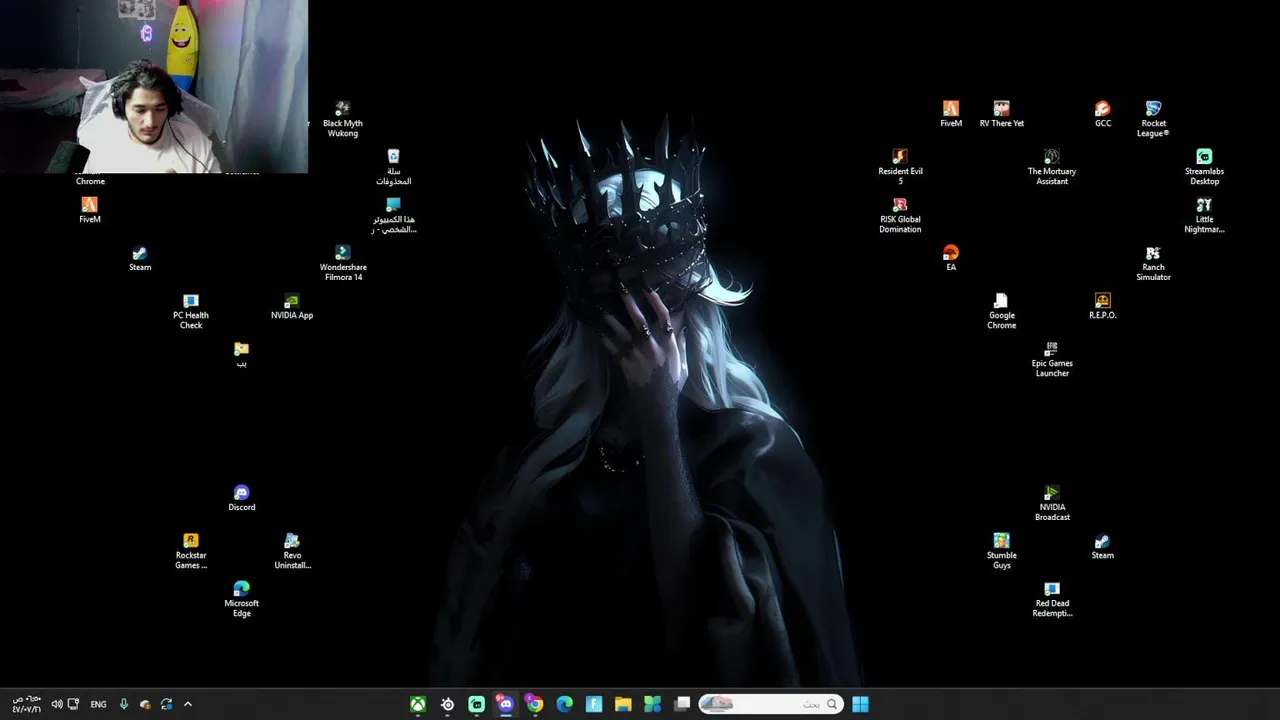The image size is (1280, 720).
Task: Open blue F app in taskbar
Action: [x=593, y=704]
